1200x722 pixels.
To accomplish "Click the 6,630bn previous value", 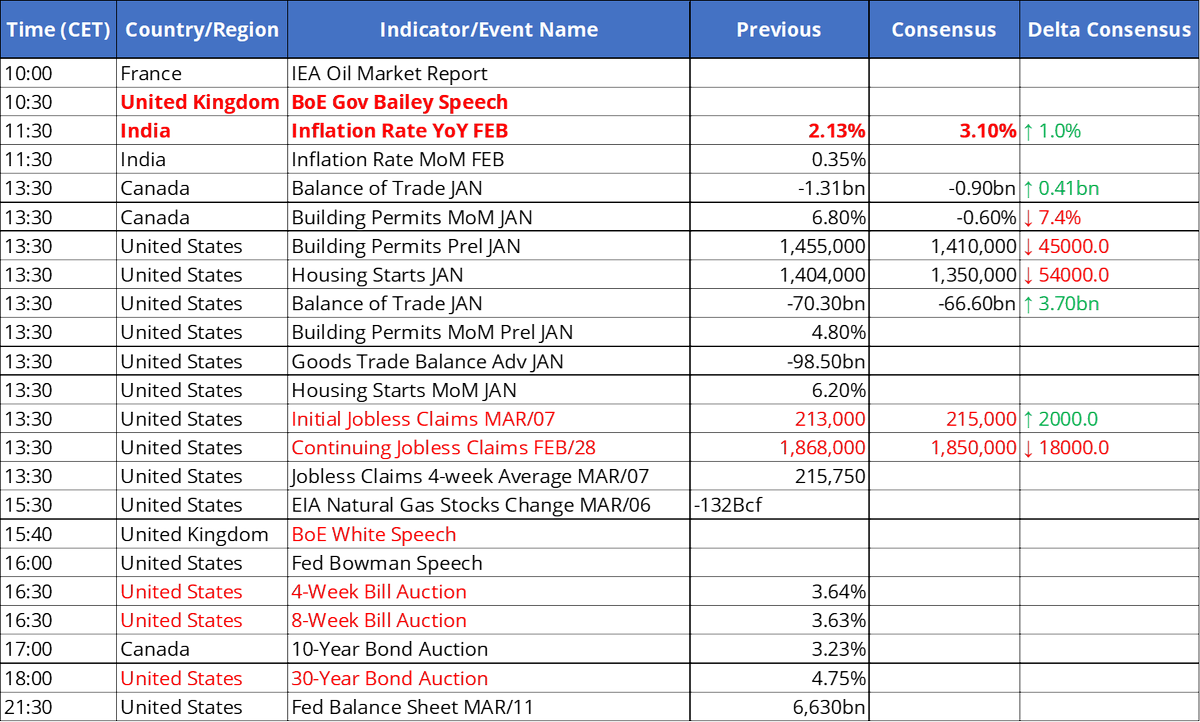I will tap(779, 707).
